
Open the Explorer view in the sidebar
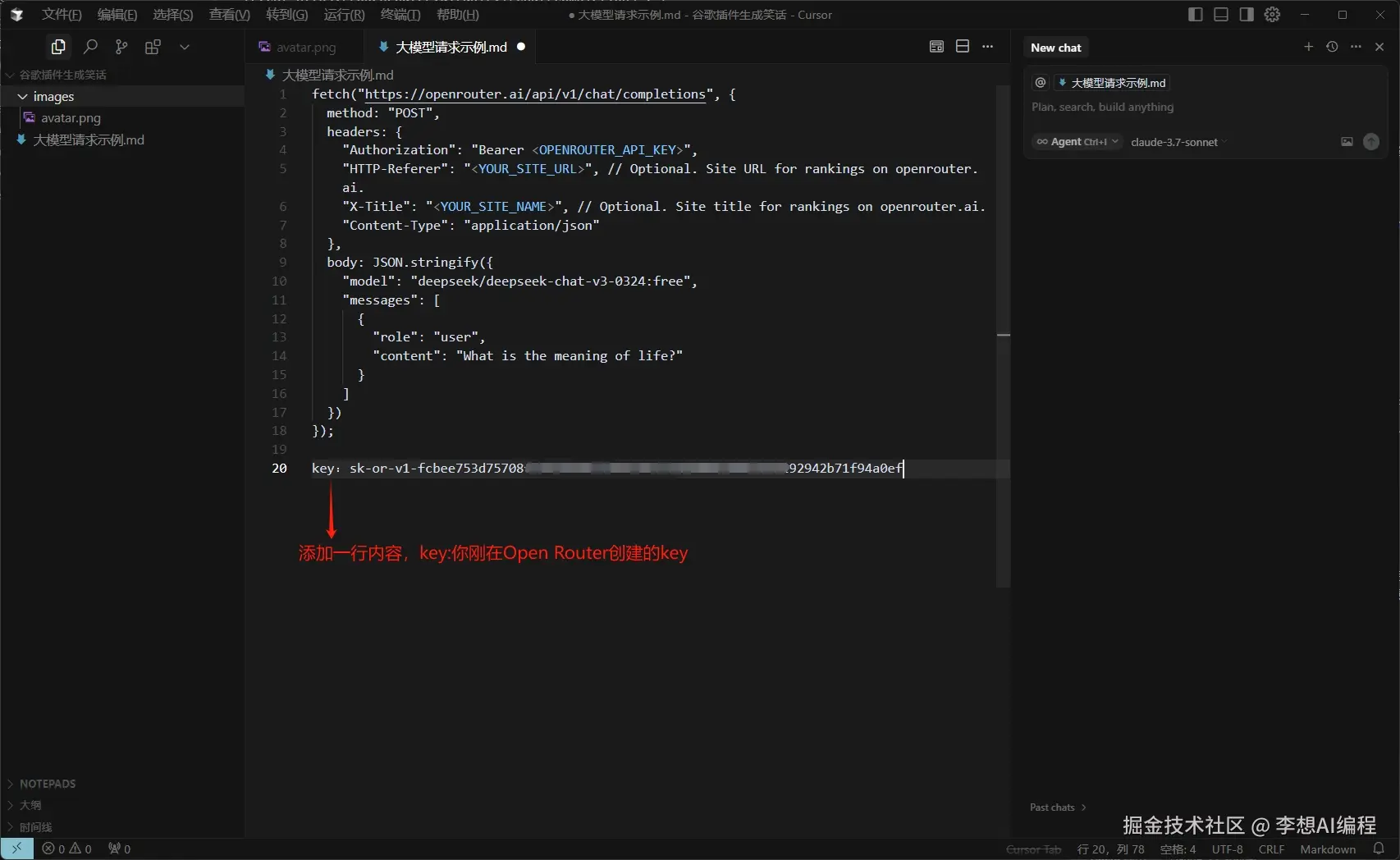click(x=58, y=47)
